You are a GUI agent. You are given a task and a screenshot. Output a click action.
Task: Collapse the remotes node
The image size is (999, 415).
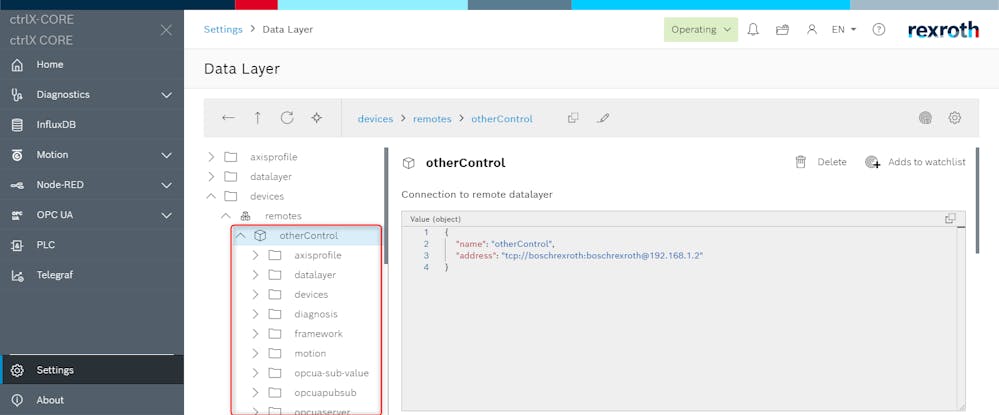click(226, 216)
